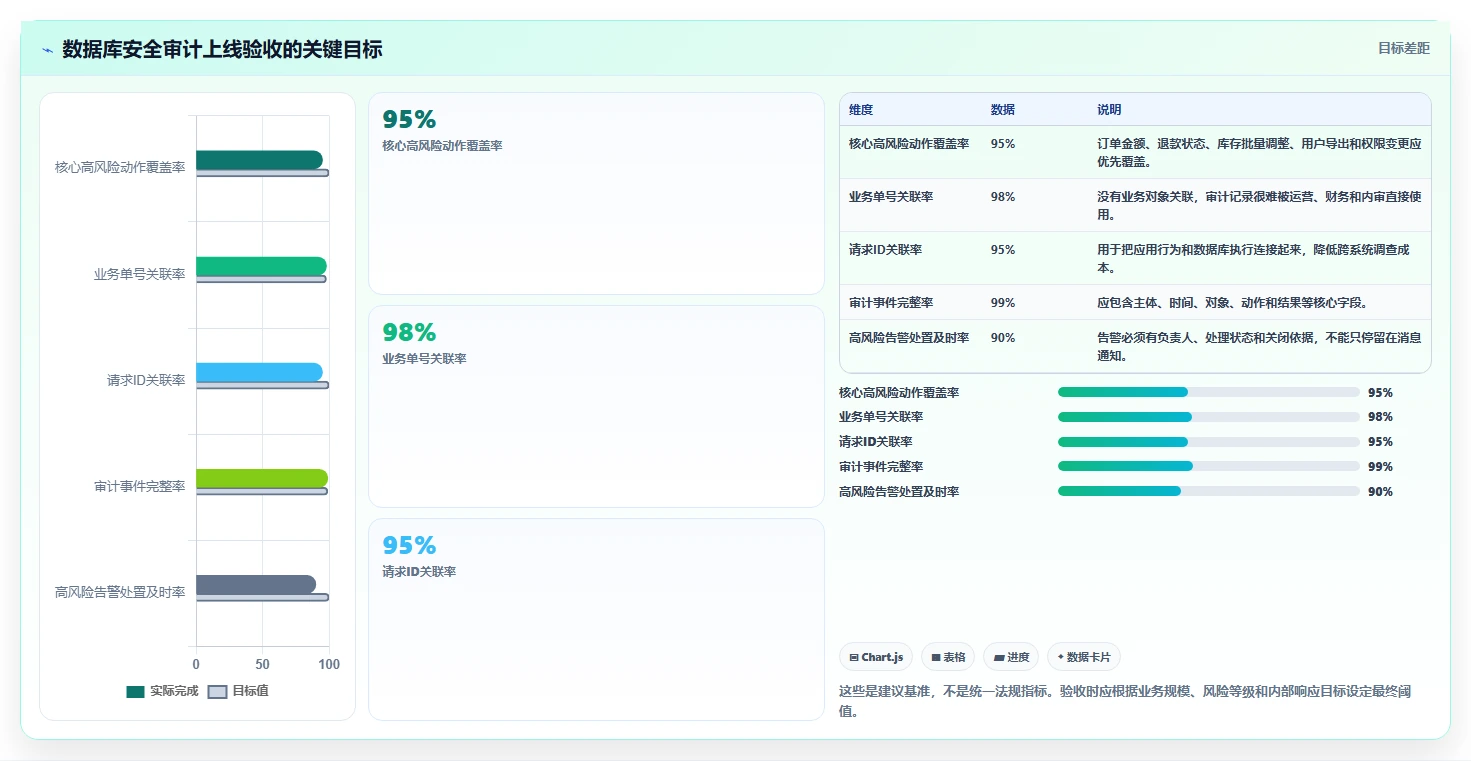The image size is (1471, 761).
Task: Click the 99% value in the table's 审计事件完整率 row
Action: click(x=1003, y=303)
